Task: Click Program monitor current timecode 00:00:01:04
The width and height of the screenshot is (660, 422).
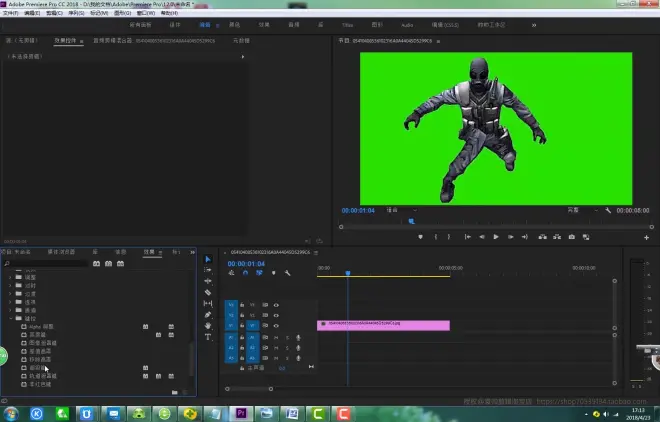Action: pyautogui.click(x=358, y=210)
